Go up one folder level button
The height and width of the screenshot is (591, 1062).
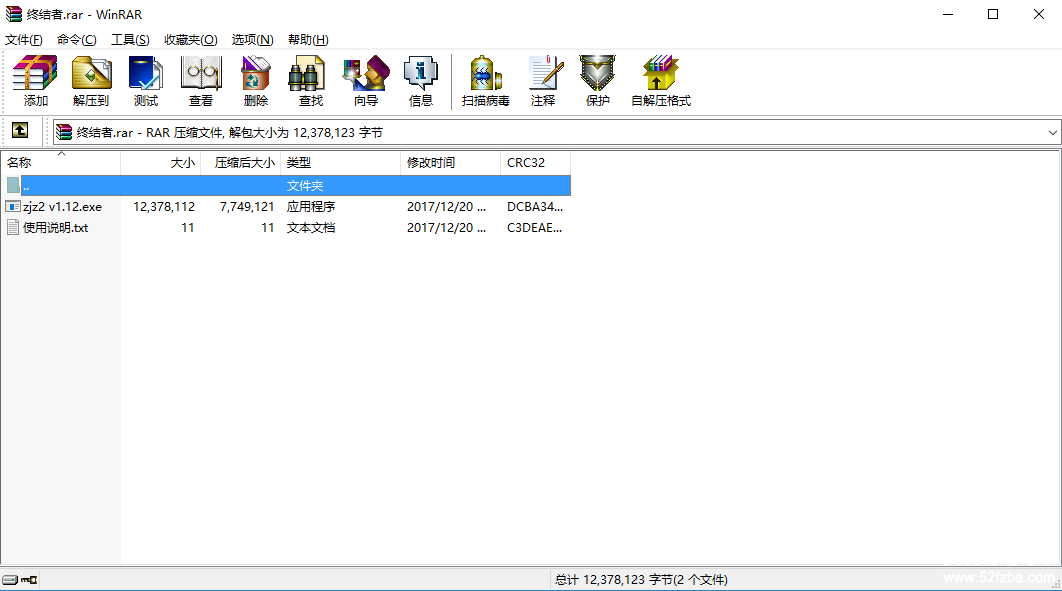point(20,131)
